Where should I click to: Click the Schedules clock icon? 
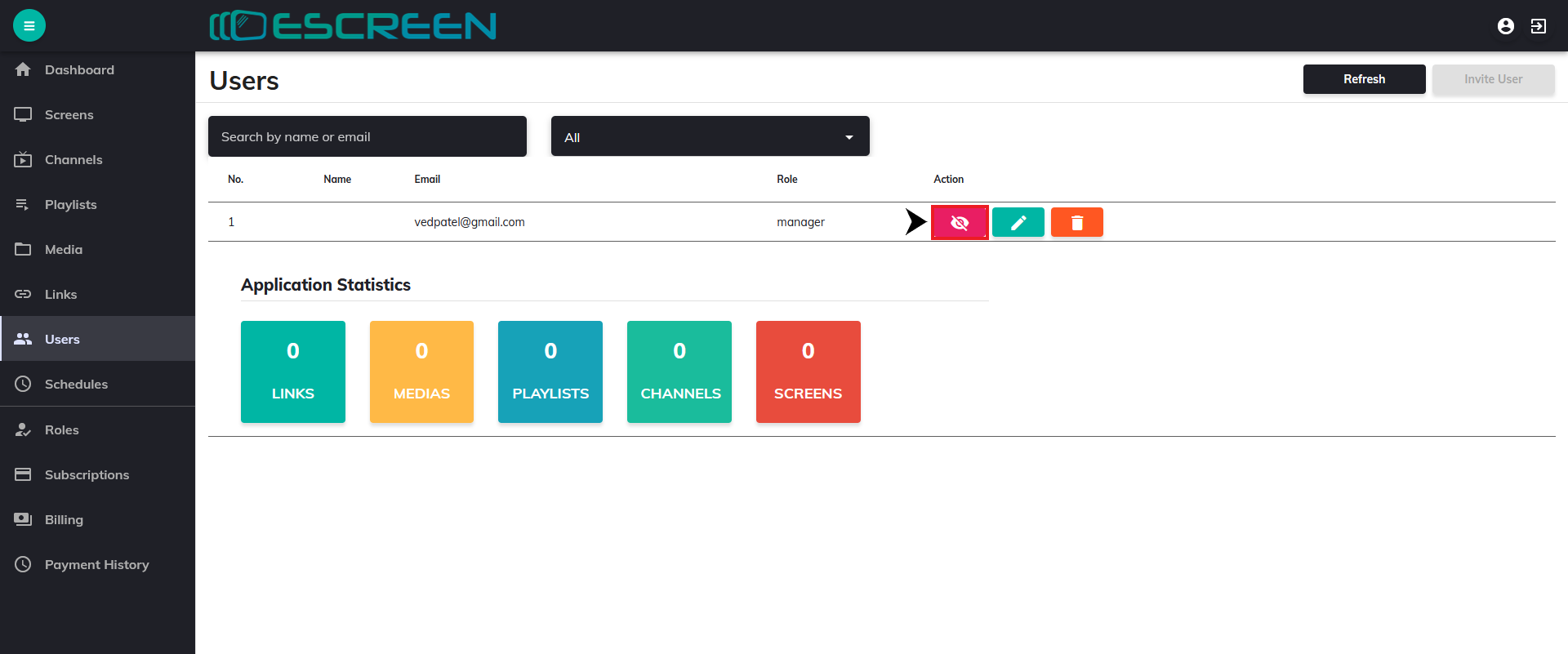23,384
